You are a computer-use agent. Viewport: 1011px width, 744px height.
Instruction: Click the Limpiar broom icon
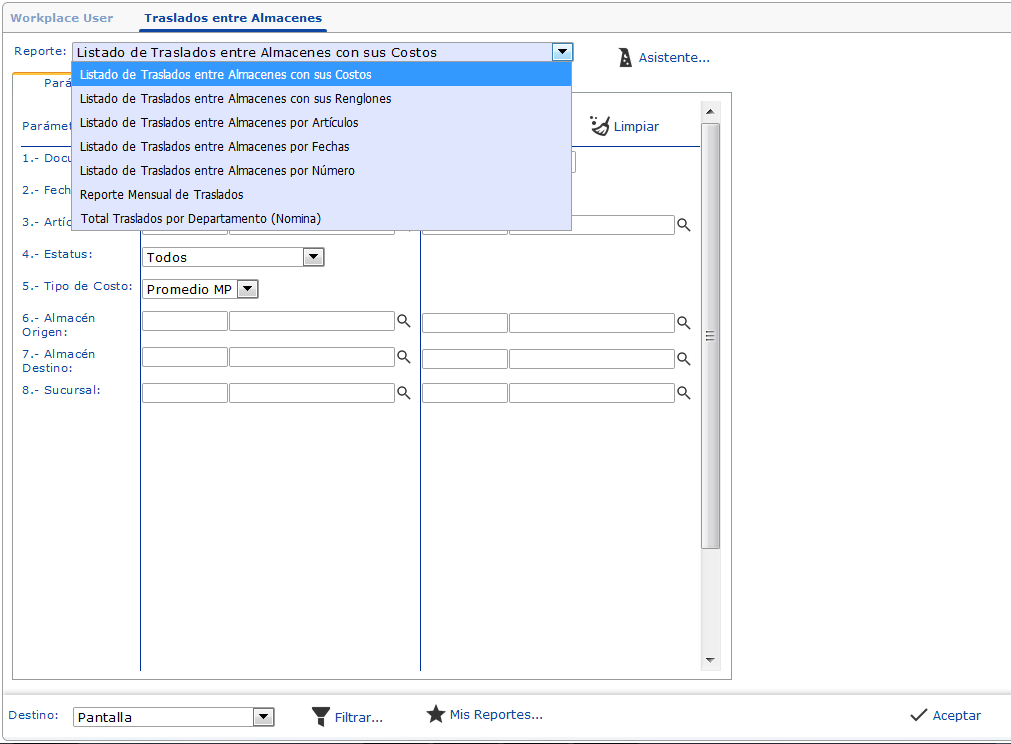(x=600, y=125)
